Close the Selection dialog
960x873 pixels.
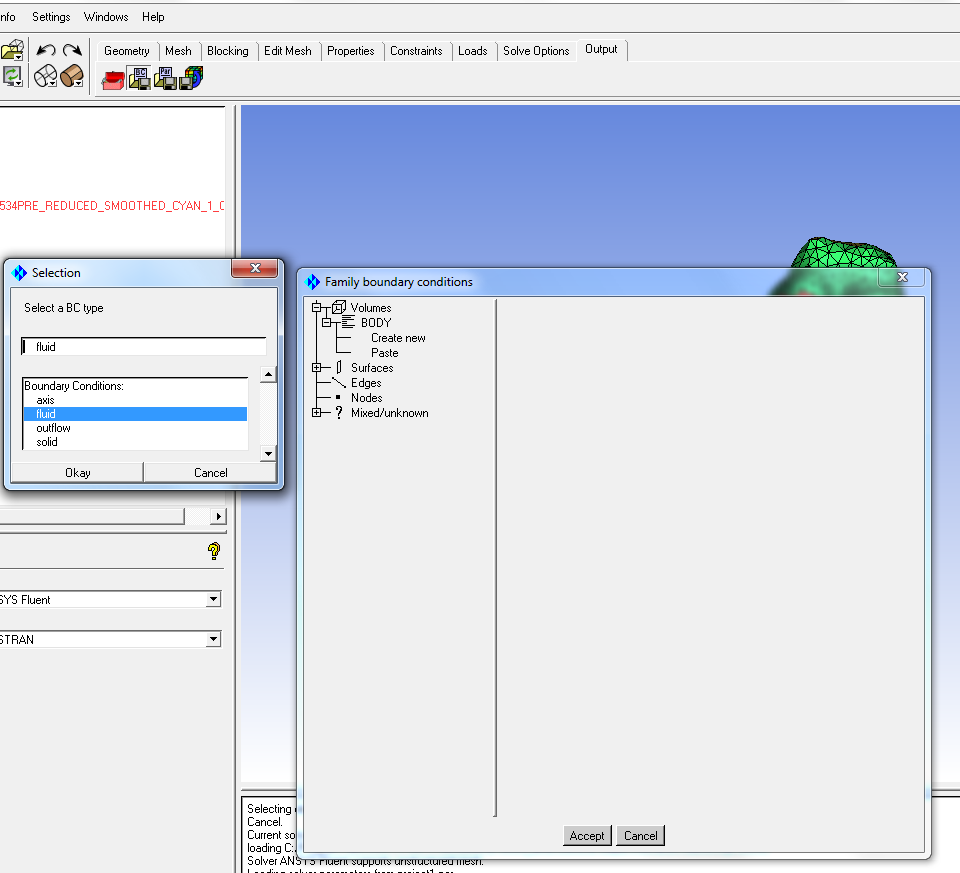(x=255, y=268)
